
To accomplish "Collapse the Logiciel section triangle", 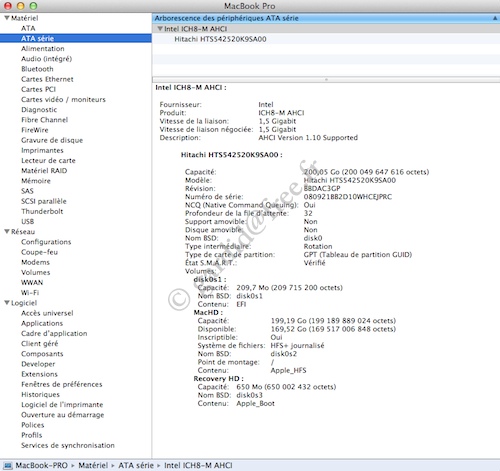I will coord(7,303).
